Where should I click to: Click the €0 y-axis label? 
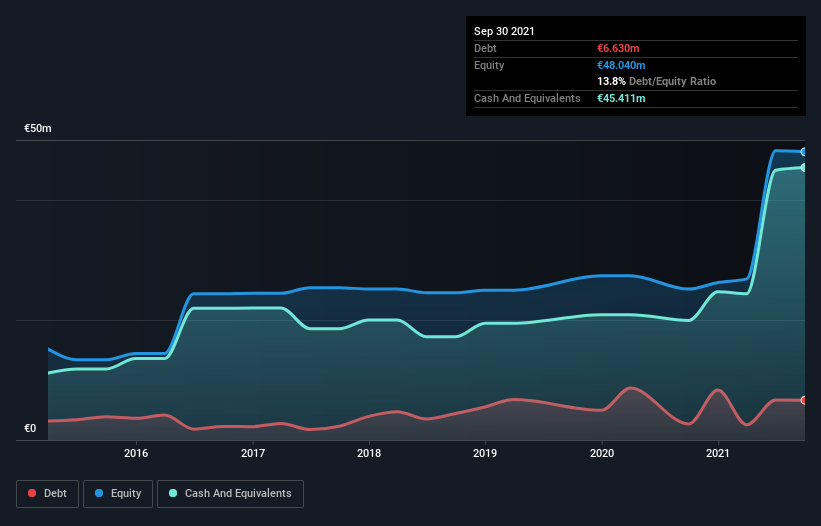[x=30, y=428]
